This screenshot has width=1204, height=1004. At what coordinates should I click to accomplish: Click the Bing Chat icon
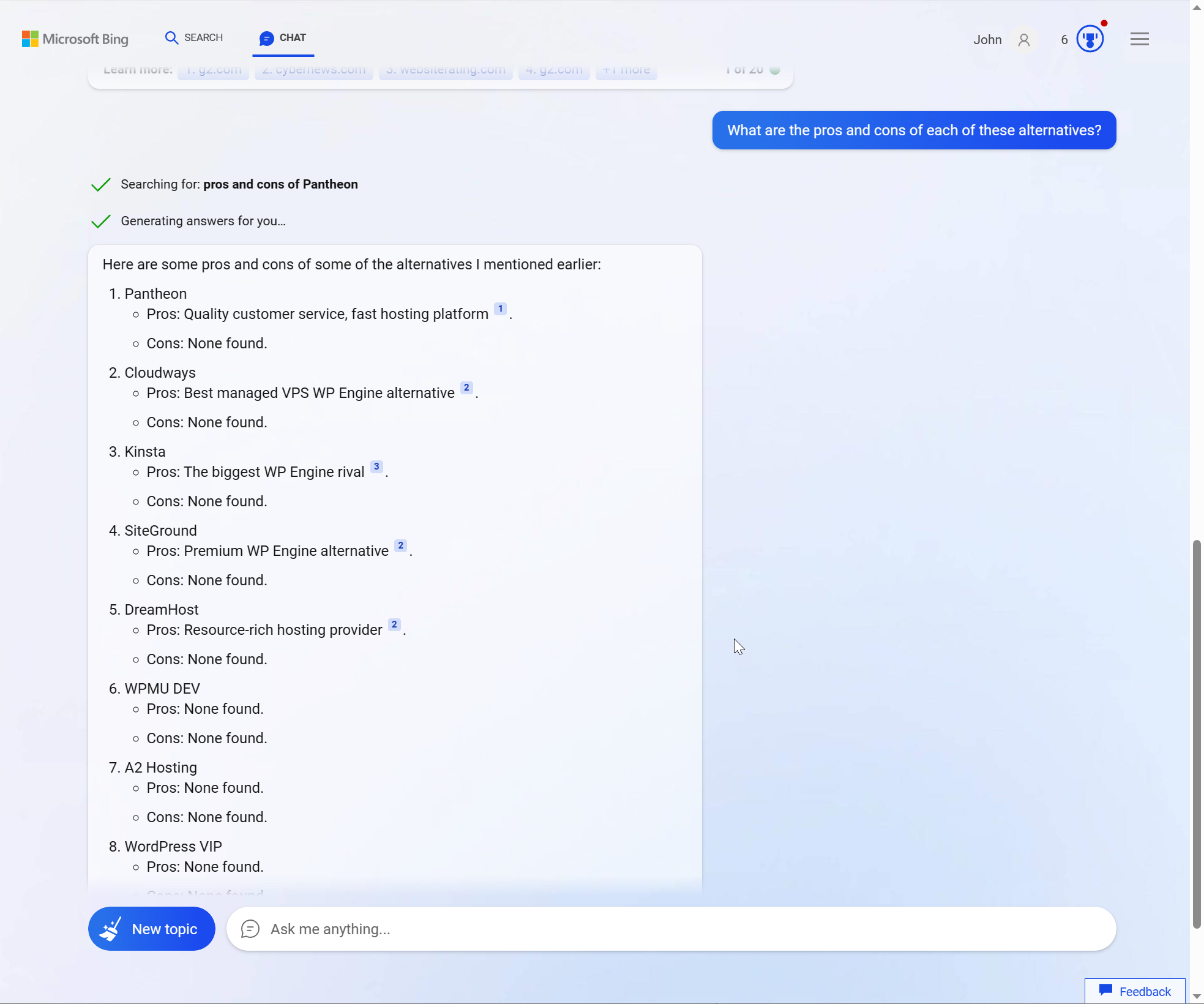(x=266, y=37)
